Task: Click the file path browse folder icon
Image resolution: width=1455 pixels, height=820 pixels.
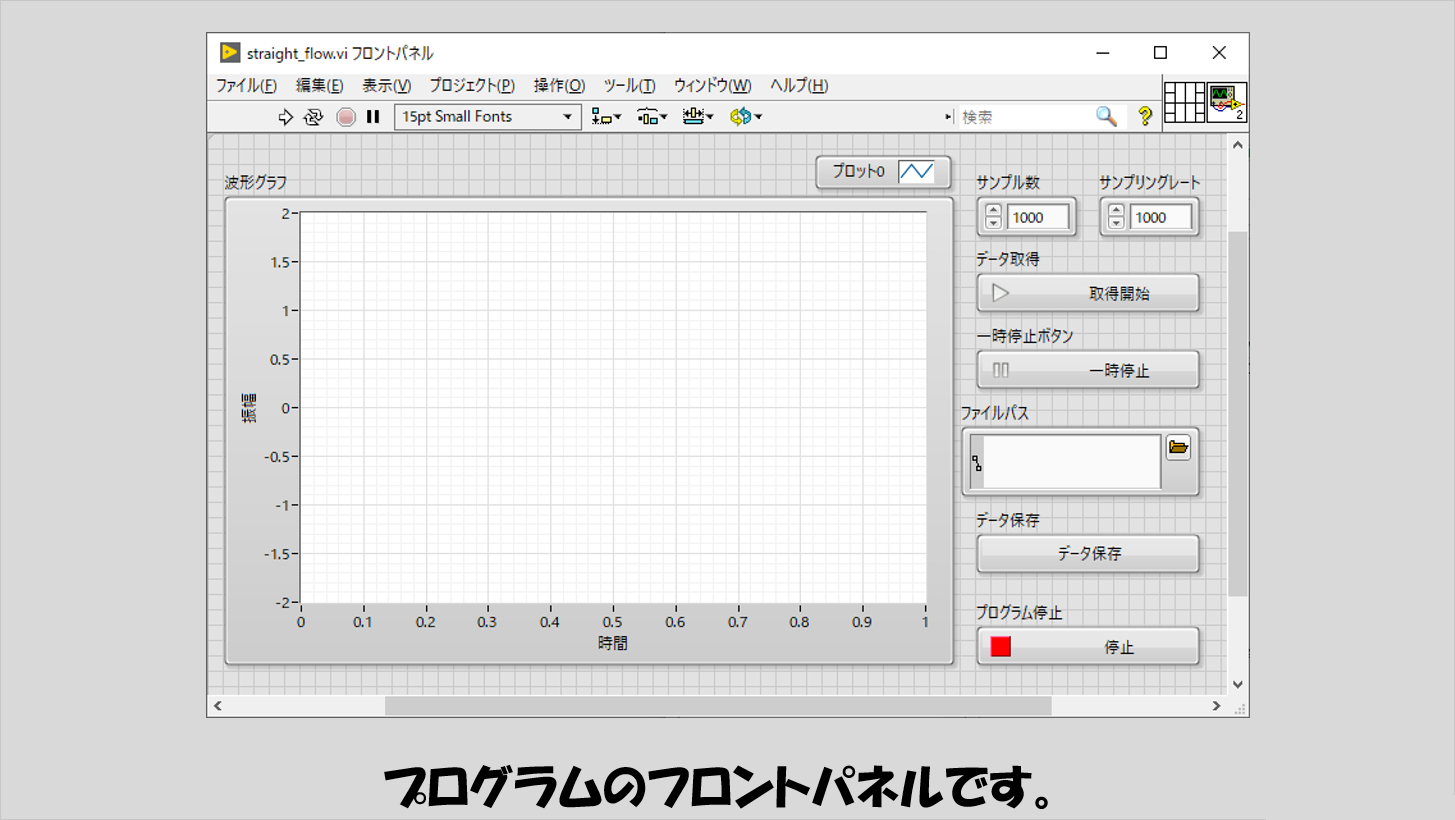Action: (1178, 447)
